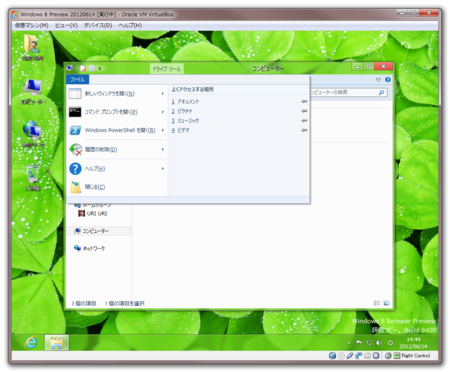The image size is (450, 372).
Task: Open quick access toolbar customize dropdown
Action: click(x=100, y=69)
